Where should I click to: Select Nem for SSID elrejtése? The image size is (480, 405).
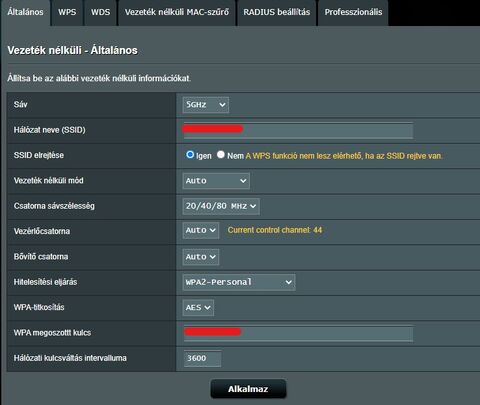[221, 155]
